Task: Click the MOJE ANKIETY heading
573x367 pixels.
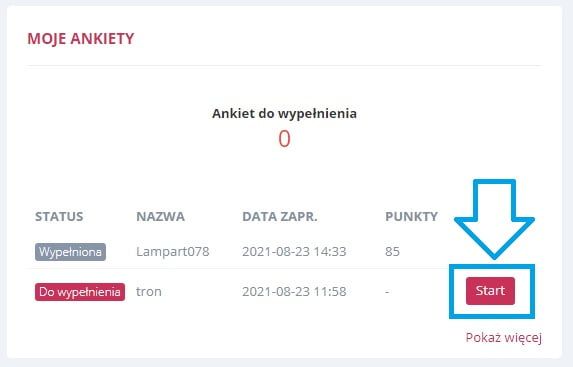Action: (81, 39)
